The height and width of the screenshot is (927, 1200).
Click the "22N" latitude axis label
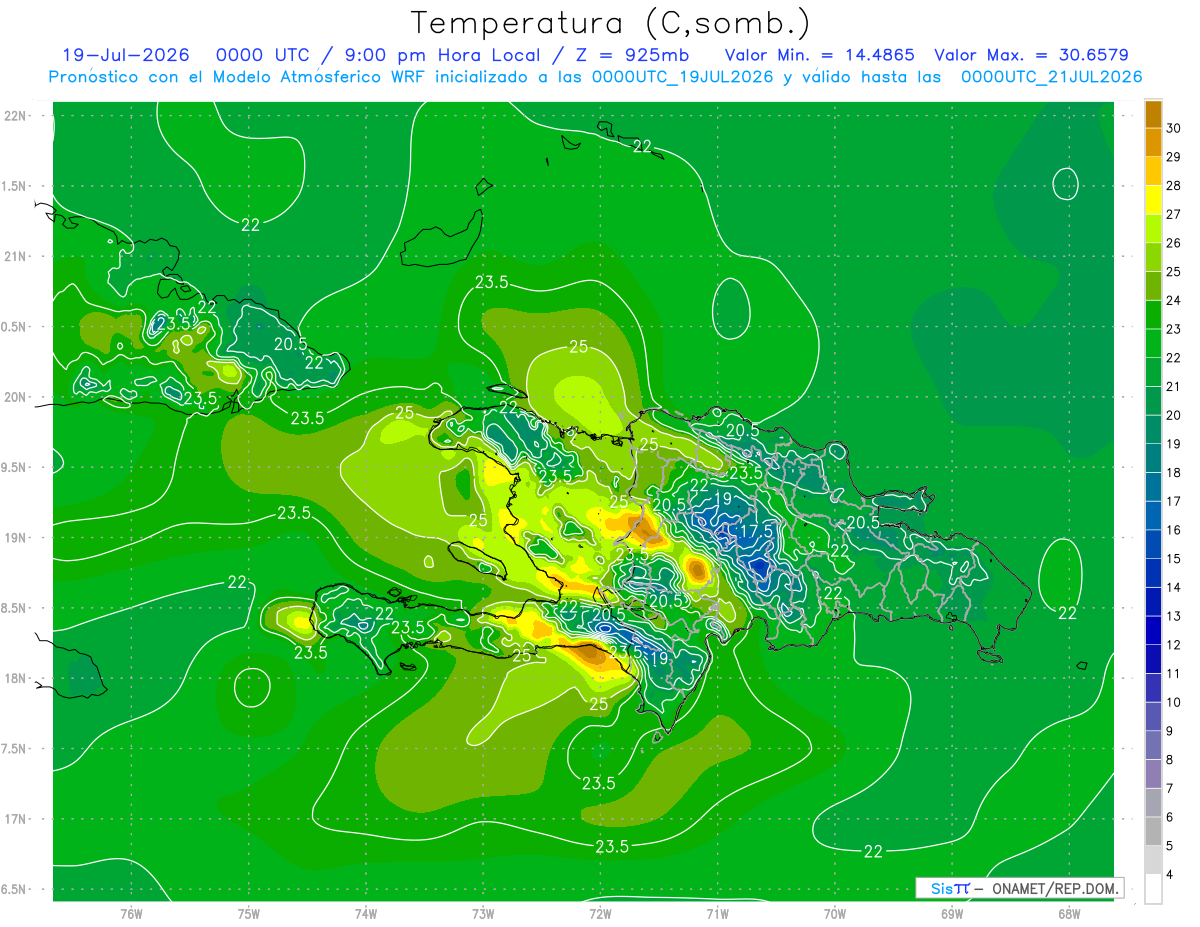tap(15, 116)
